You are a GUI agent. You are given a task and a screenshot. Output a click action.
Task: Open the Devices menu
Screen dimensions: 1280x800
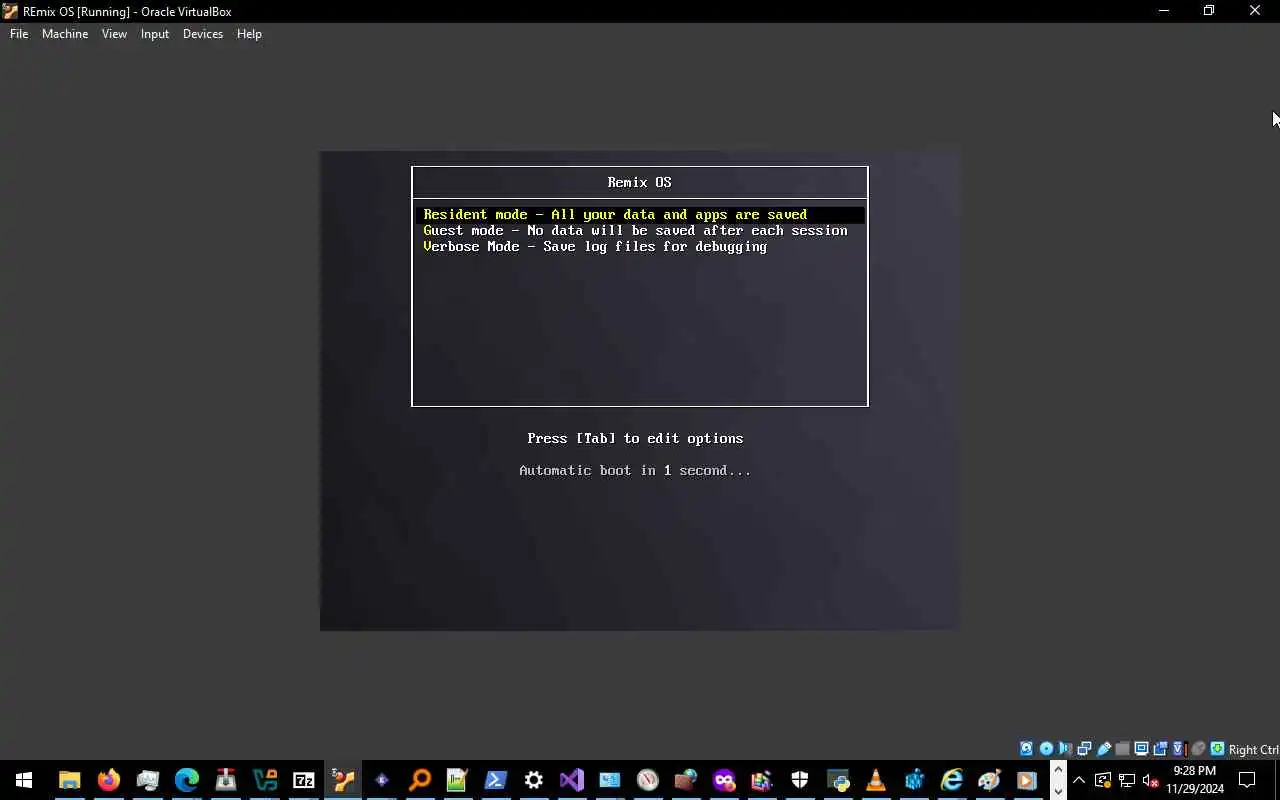[x=203, y=34]
